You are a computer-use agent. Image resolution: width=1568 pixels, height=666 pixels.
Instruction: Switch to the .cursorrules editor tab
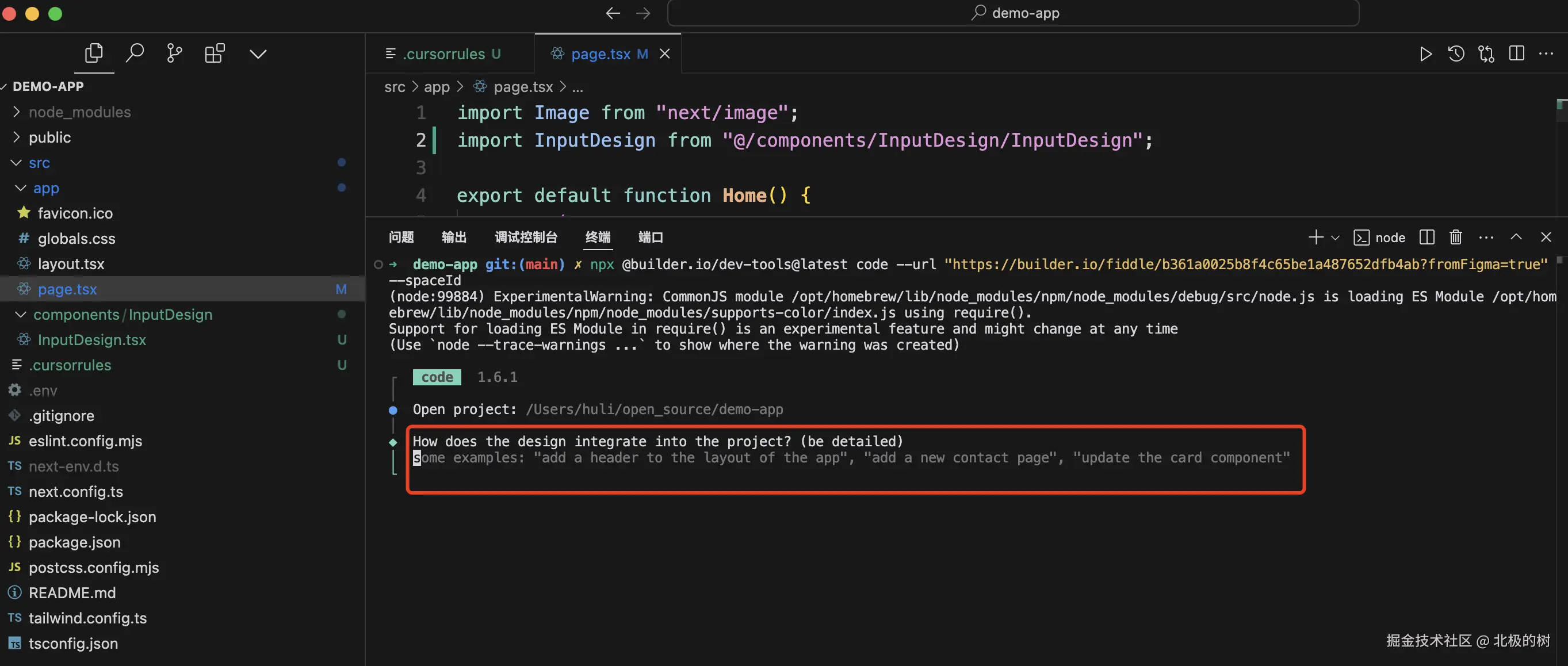(443, 53)
